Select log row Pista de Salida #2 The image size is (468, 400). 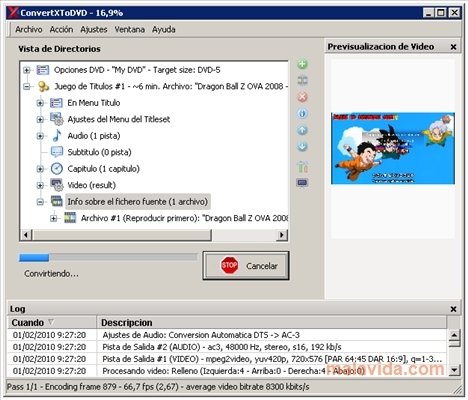pyautogui.click(x=227, y=347)
